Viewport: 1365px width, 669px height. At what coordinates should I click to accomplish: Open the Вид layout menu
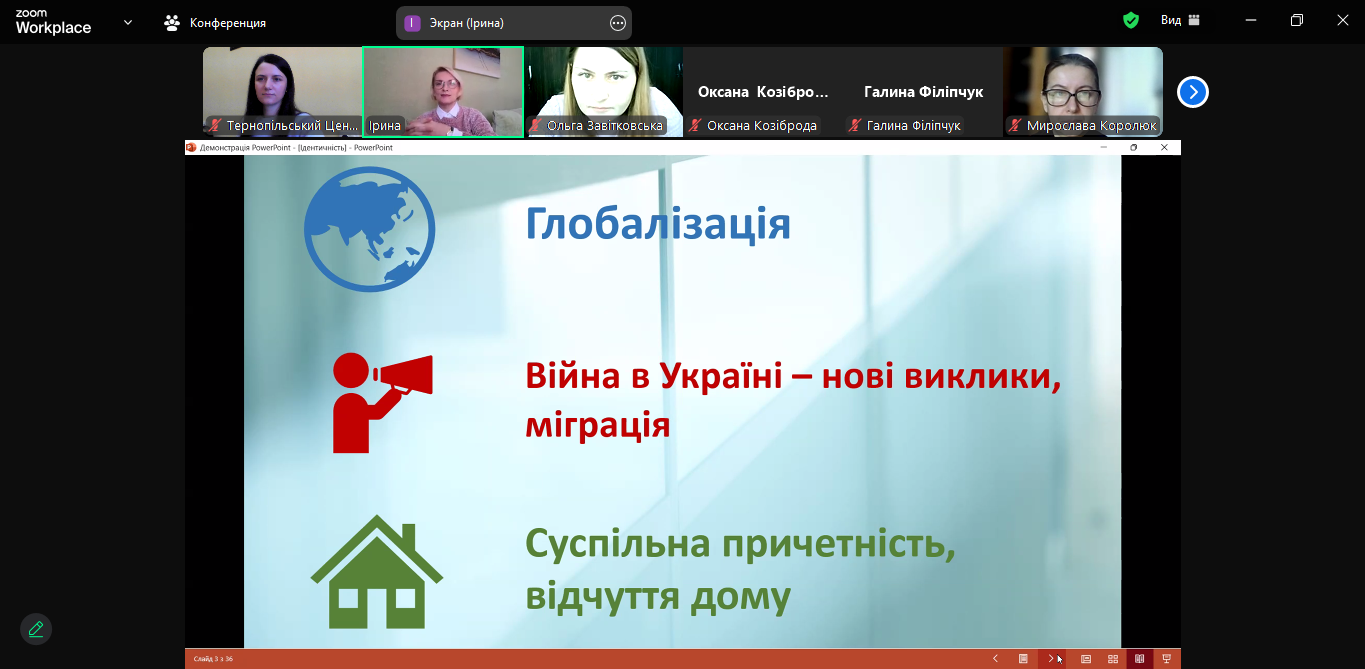(1180, 20)
